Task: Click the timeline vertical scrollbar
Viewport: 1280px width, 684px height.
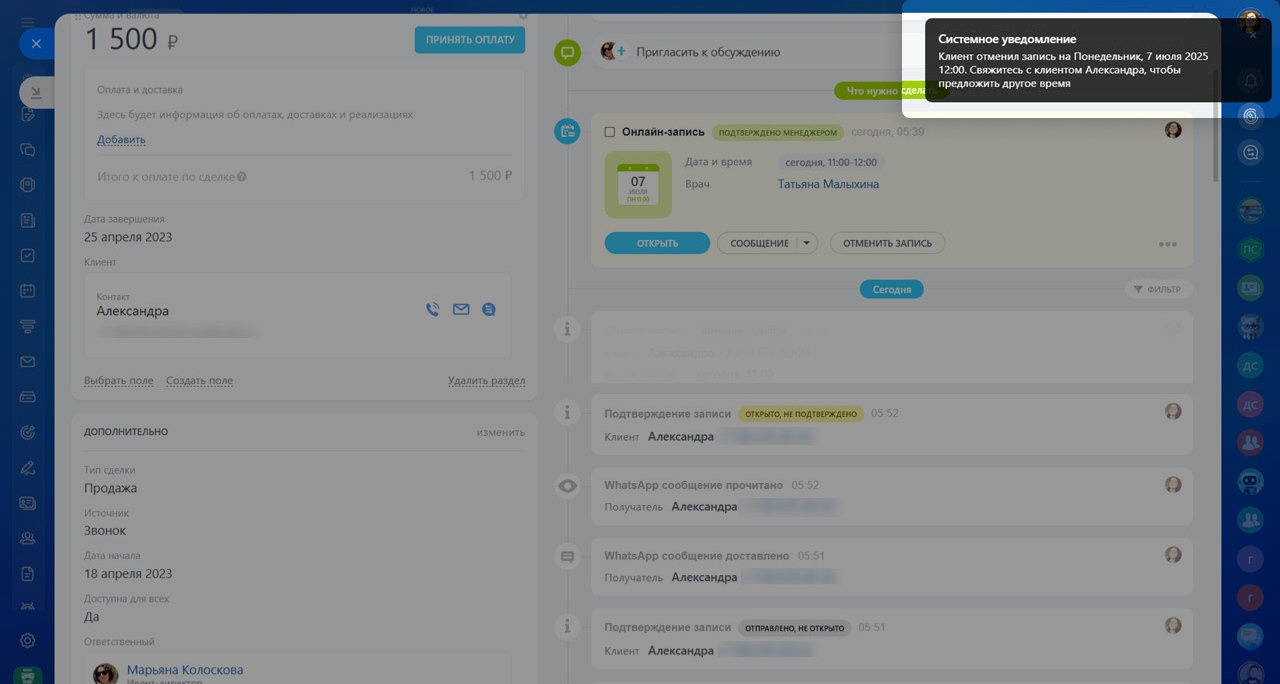Action: point(1216,125)
